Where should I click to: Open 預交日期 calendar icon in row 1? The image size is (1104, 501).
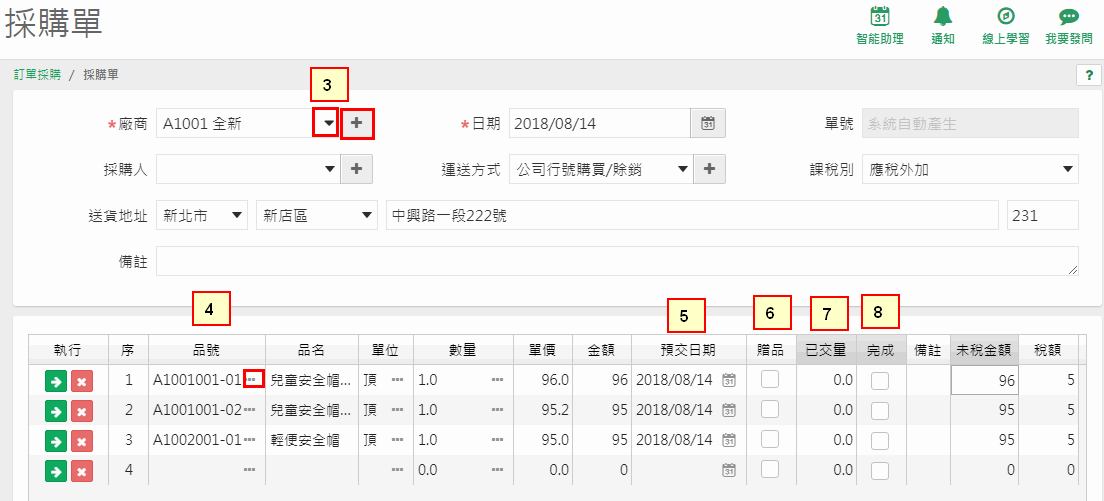pyautogui.click(x=729, y=380)
